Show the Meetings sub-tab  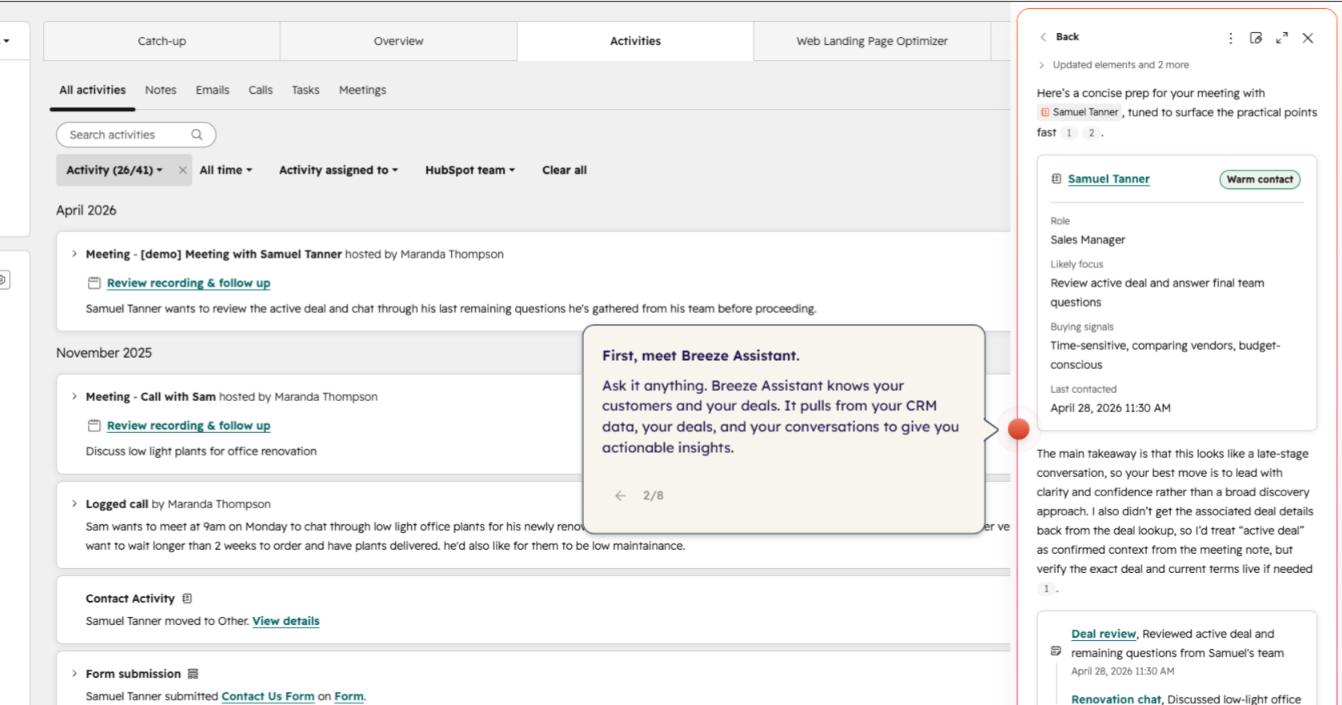point(362,90)
